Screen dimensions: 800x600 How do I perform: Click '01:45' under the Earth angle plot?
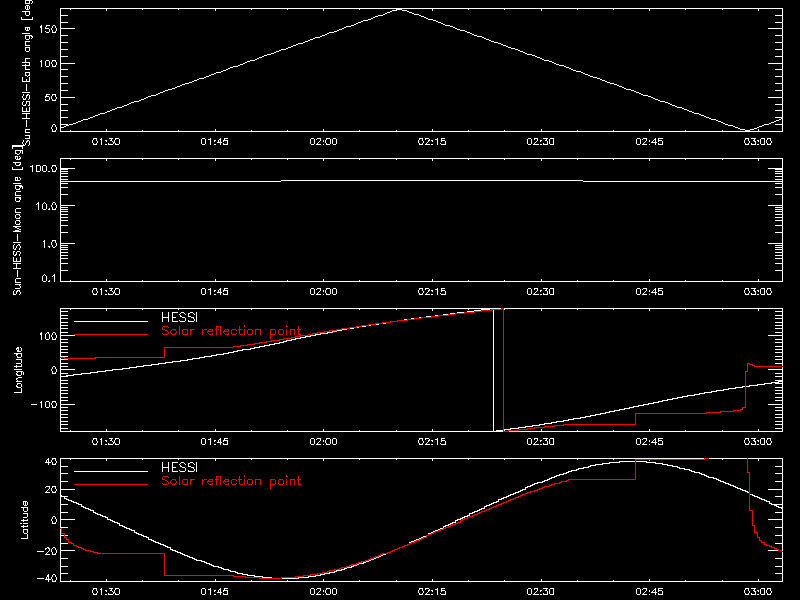(214, 141)
